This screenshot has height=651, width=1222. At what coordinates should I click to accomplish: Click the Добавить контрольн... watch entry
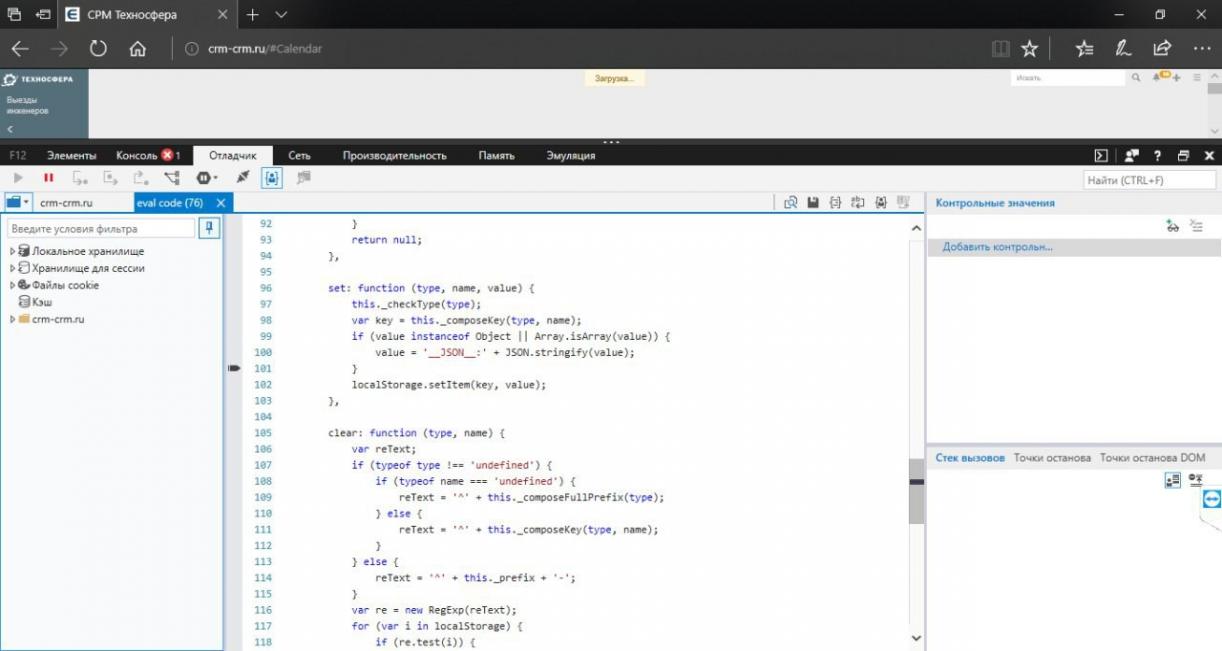pos(997,247)
